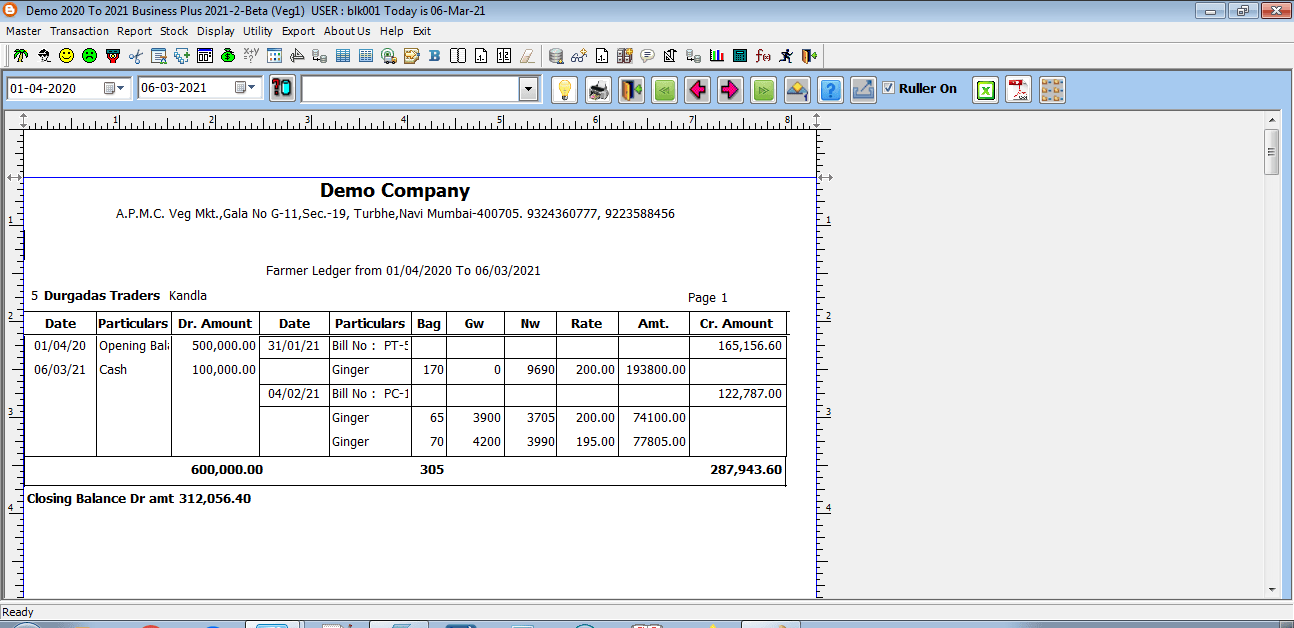1294x628 pixels.
Task: Open the Transaction menu
Action: [x=79, y=31]
